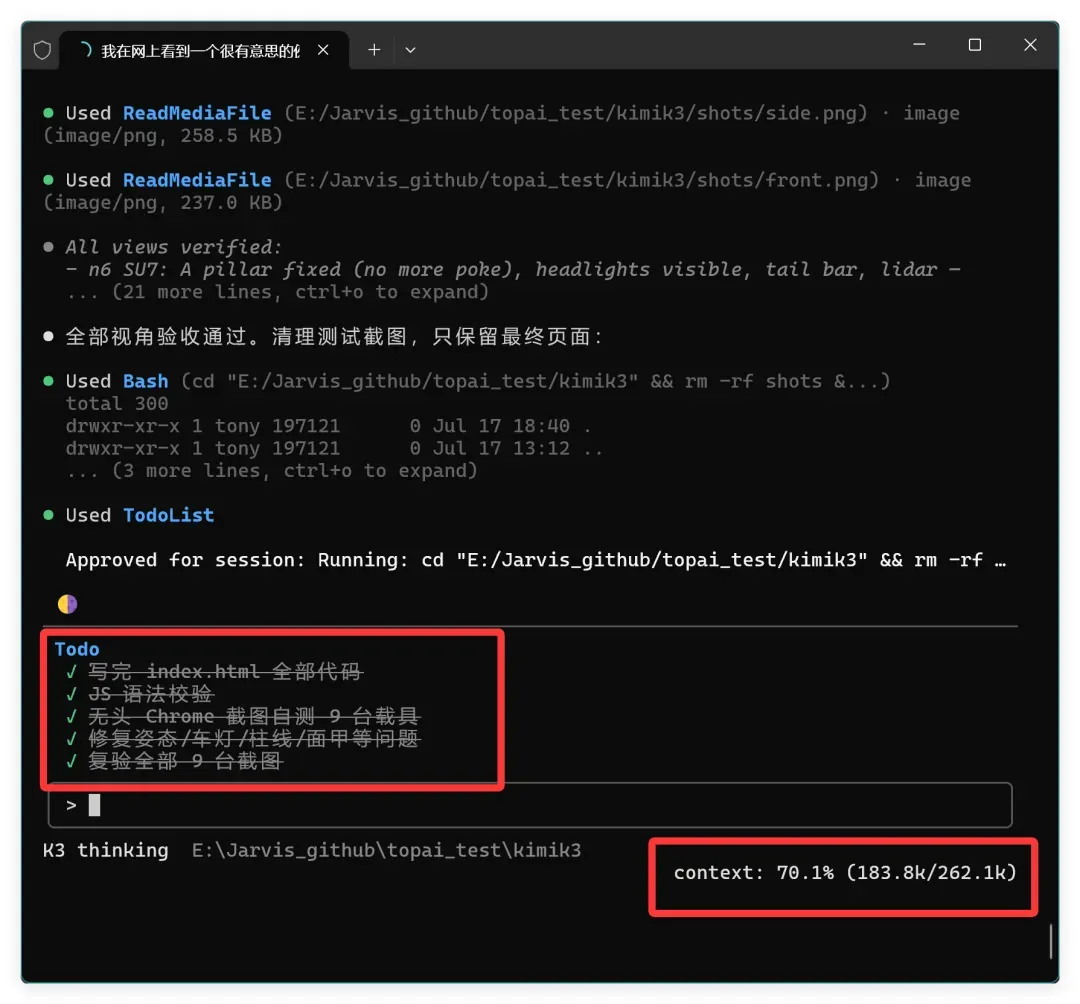Expand the tab profile dropdown chevron
Screen dimensions: 1080x1004
[x=411, y=50]
